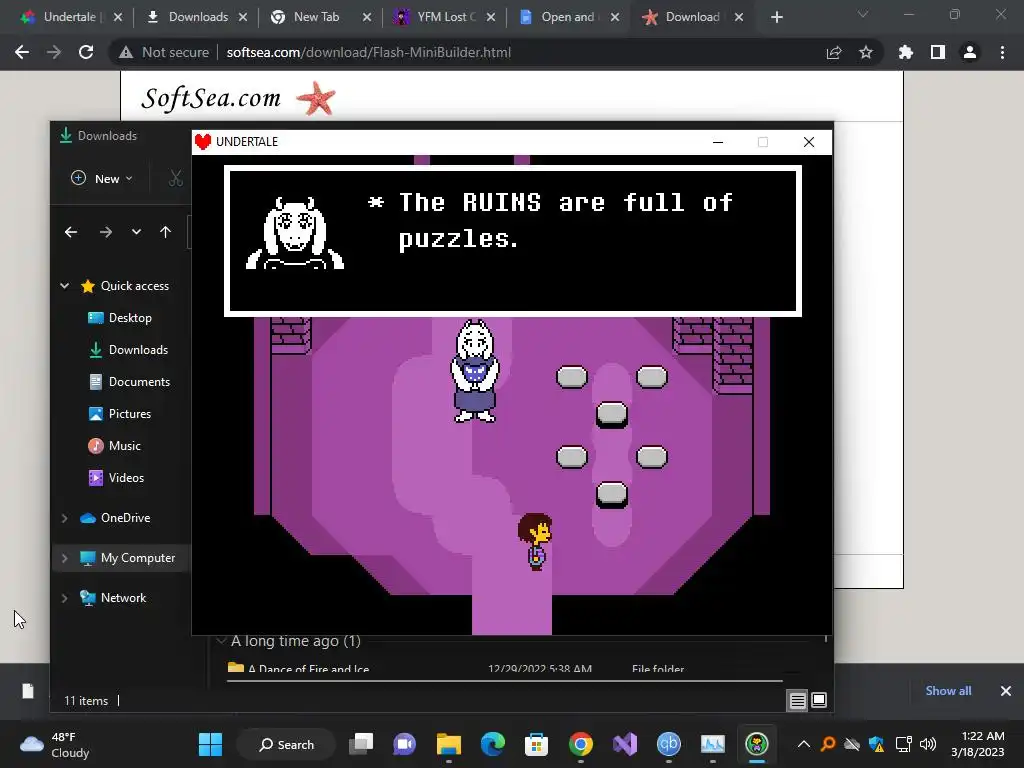Open the Chrome profile avatar
The image size is (1024, 768).
click(x=970, y=52)
